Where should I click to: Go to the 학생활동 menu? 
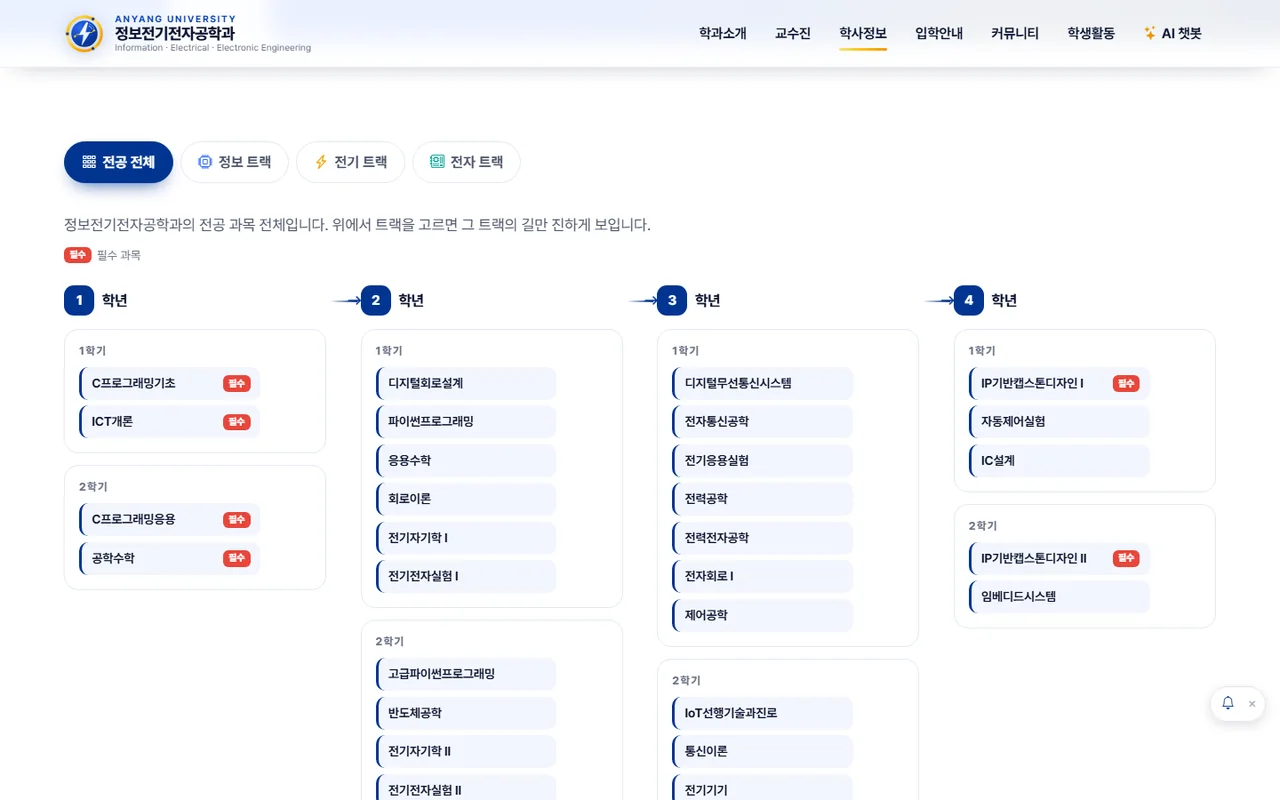click(1091, 33)
